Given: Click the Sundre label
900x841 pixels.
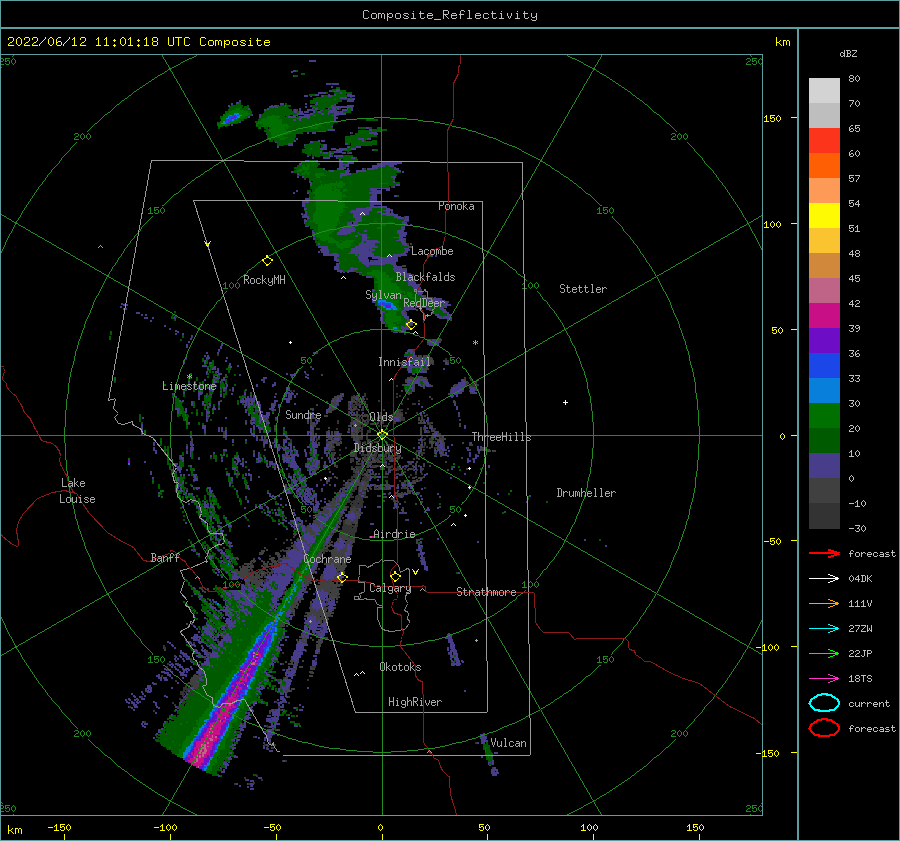Looking at the screenshot, I should pyautogui.click(x=303, y=415).
